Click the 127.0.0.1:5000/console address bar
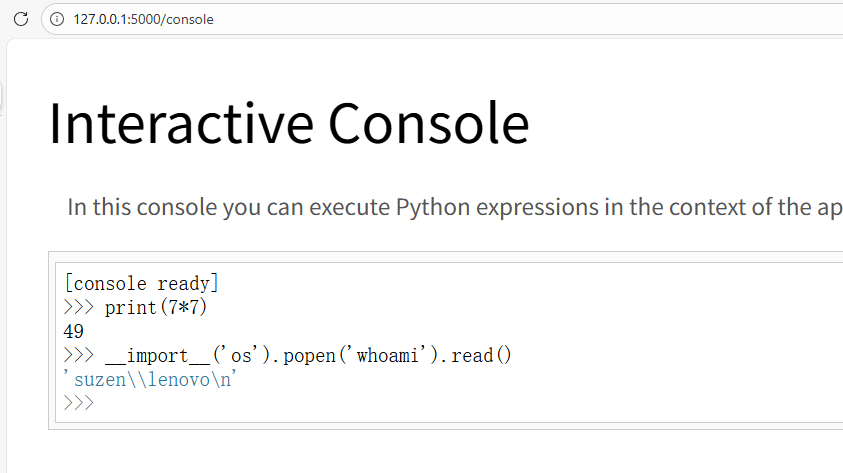The image size is (843, 473). (x=143, y=19)
